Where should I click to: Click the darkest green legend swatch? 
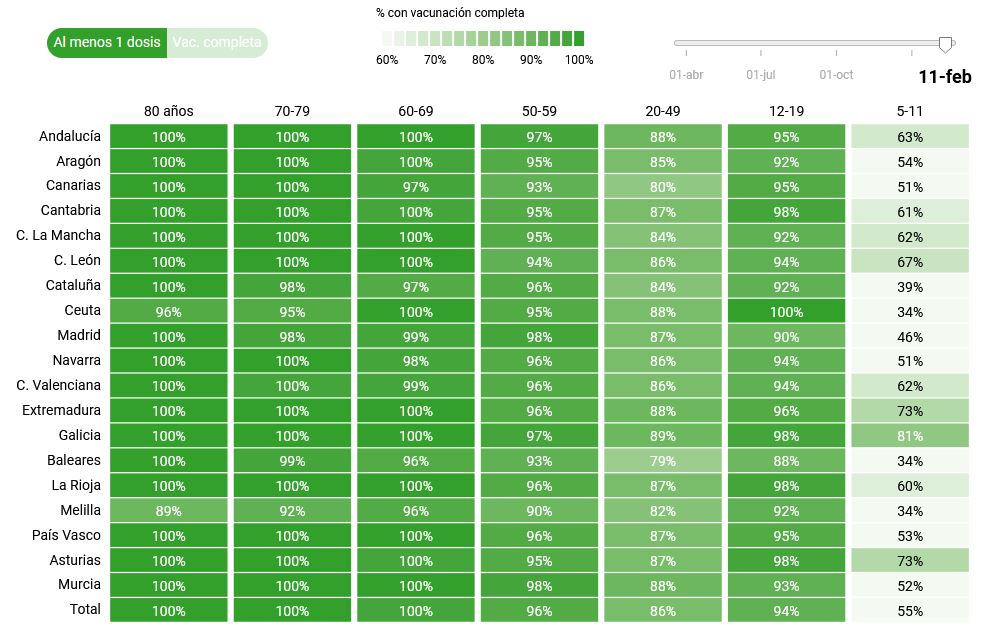579,39
